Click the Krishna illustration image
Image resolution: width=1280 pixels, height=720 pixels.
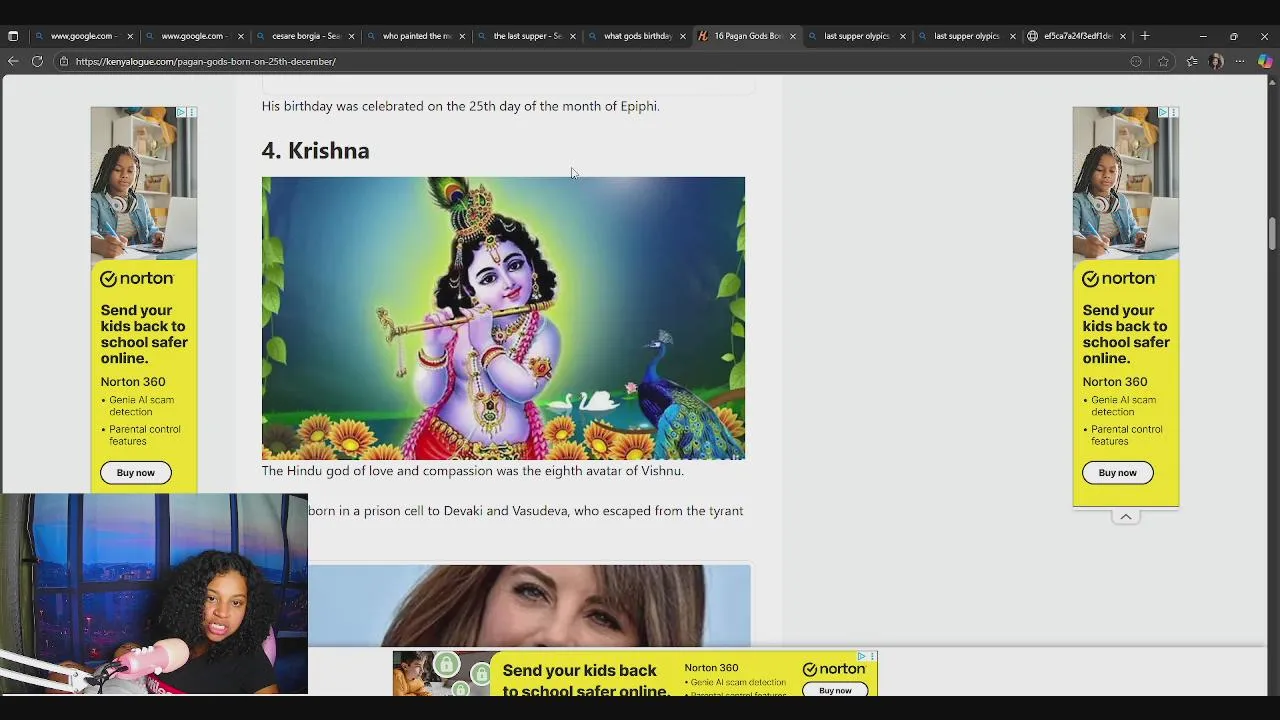click(503, 318)
